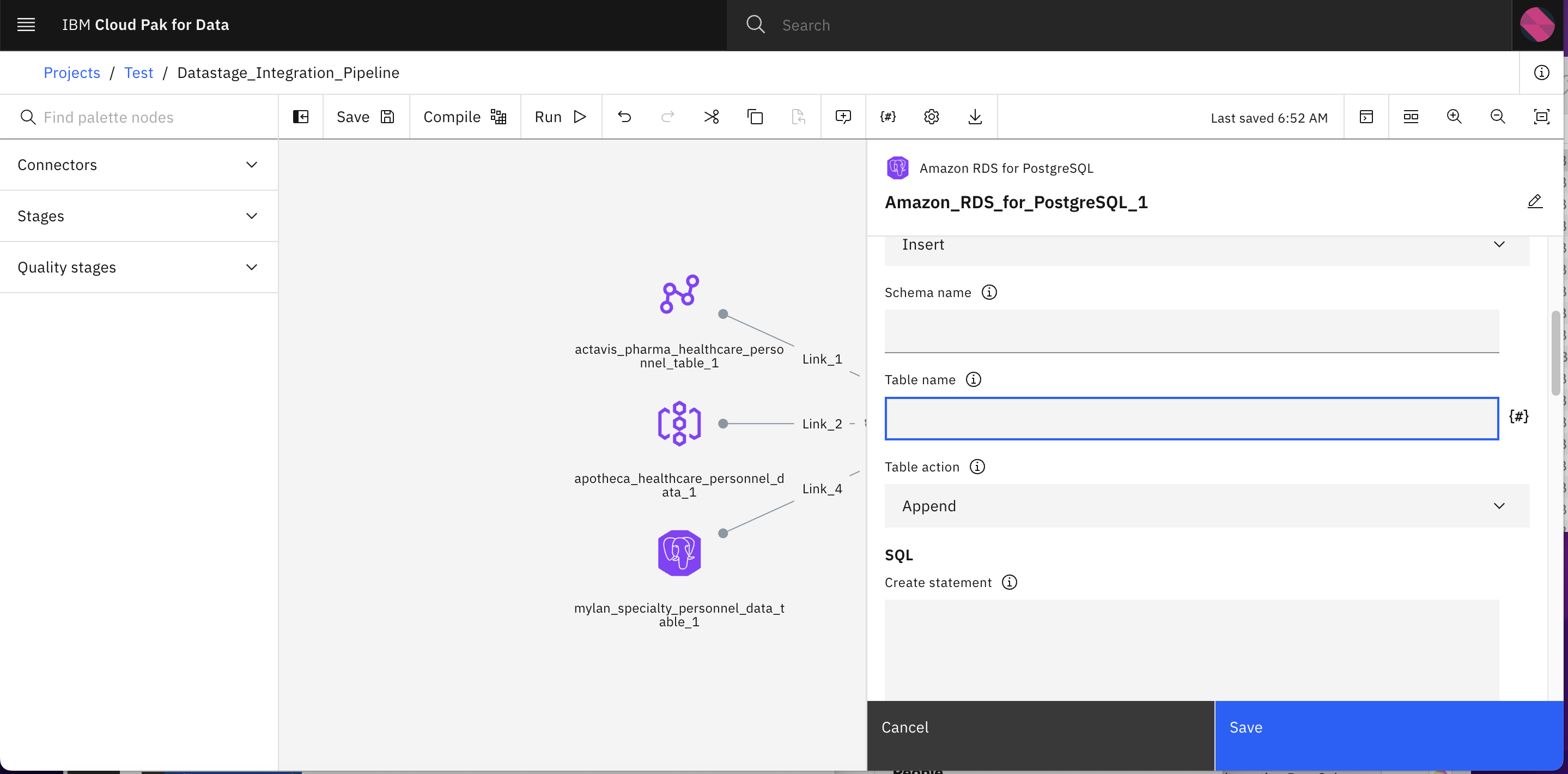Image resolution: width=1568 pixels, height=774 pixels.
Task: Open the information panel icon
Action: pyautogui.click(x=1541, y=72)
